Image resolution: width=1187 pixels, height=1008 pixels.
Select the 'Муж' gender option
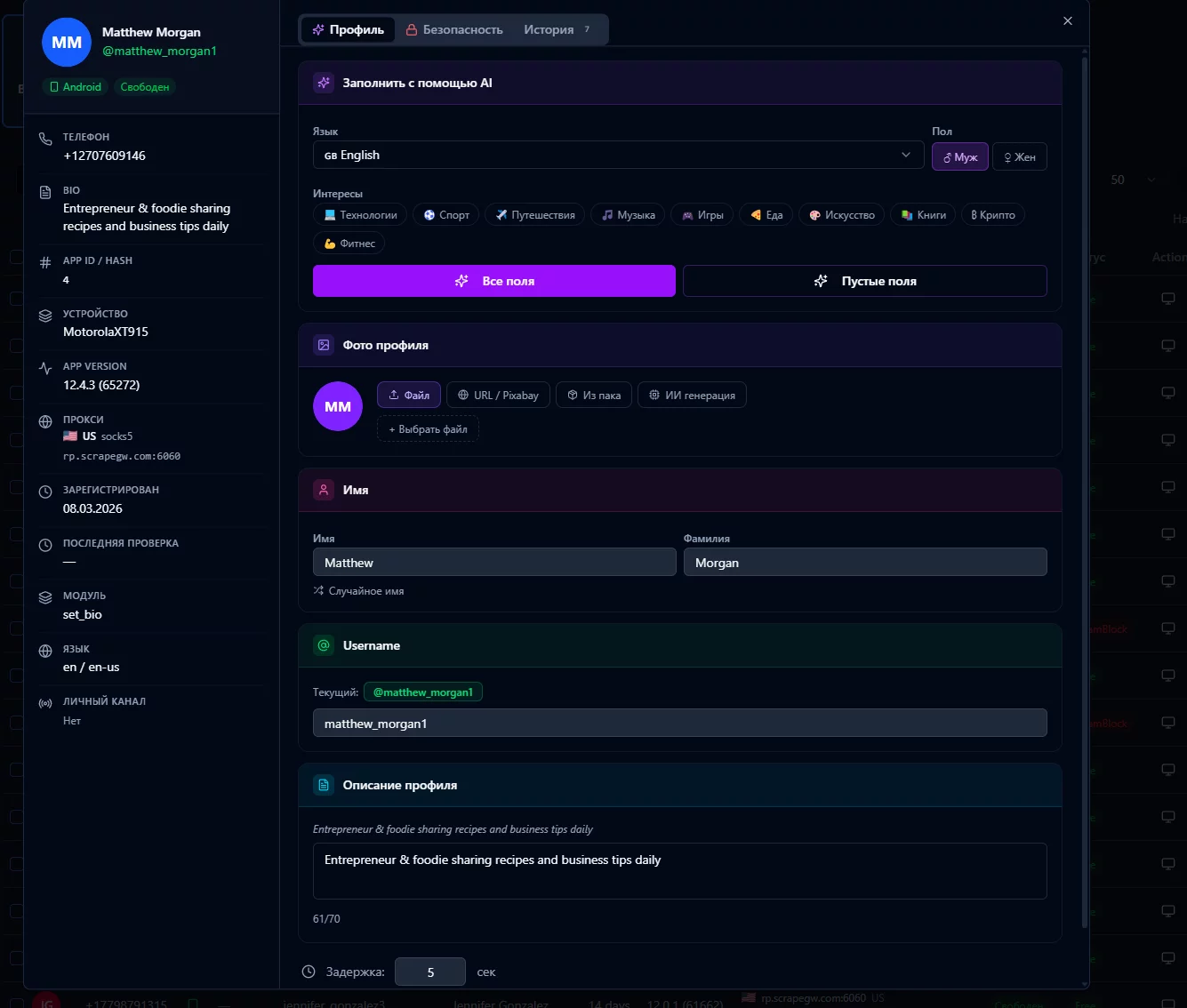(959, 157)
